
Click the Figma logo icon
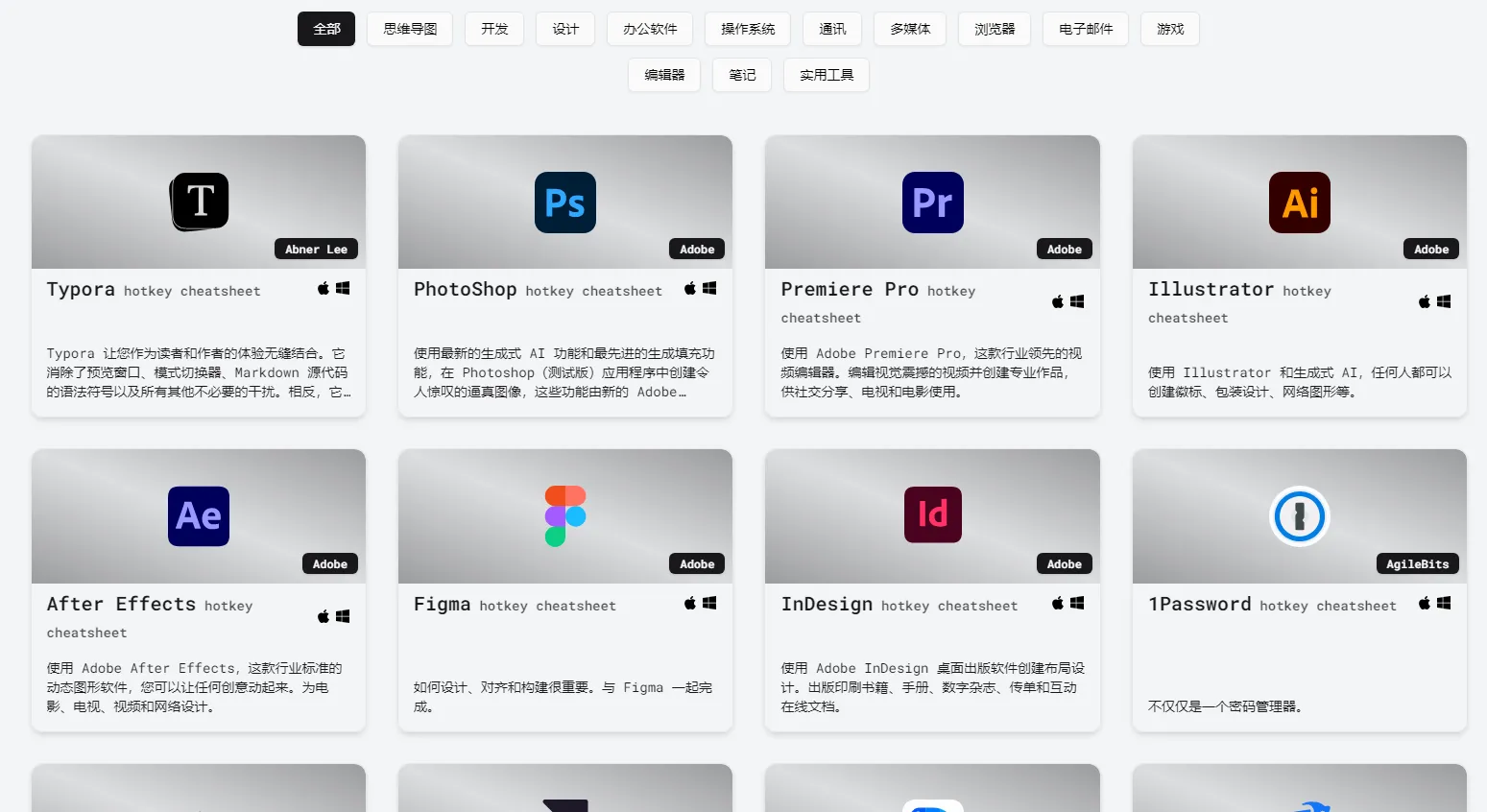pyautogui.click(x=565, y=516)
